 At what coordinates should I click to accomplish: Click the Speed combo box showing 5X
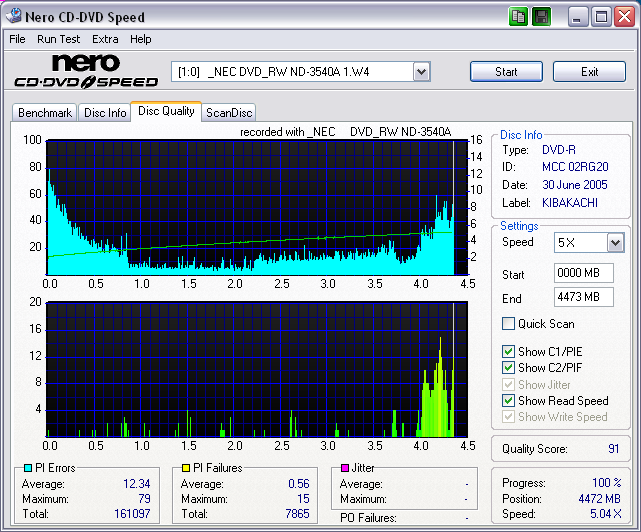click(x=589, y=243)
